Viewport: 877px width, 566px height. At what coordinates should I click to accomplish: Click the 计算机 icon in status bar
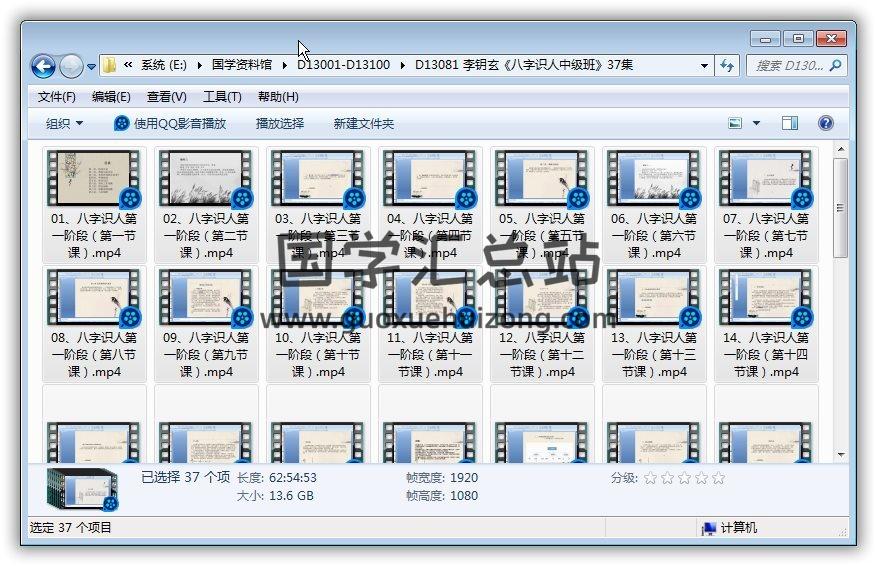(x=709, y=528)
